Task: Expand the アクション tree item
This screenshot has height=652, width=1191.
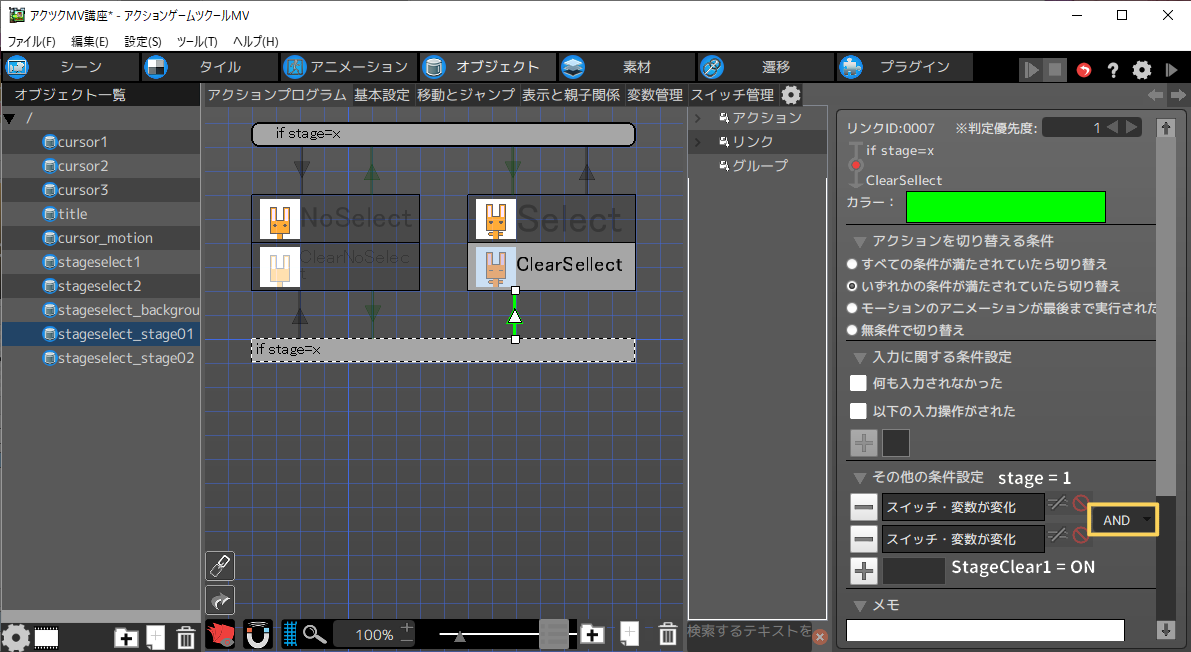Action: pos(698,118)
